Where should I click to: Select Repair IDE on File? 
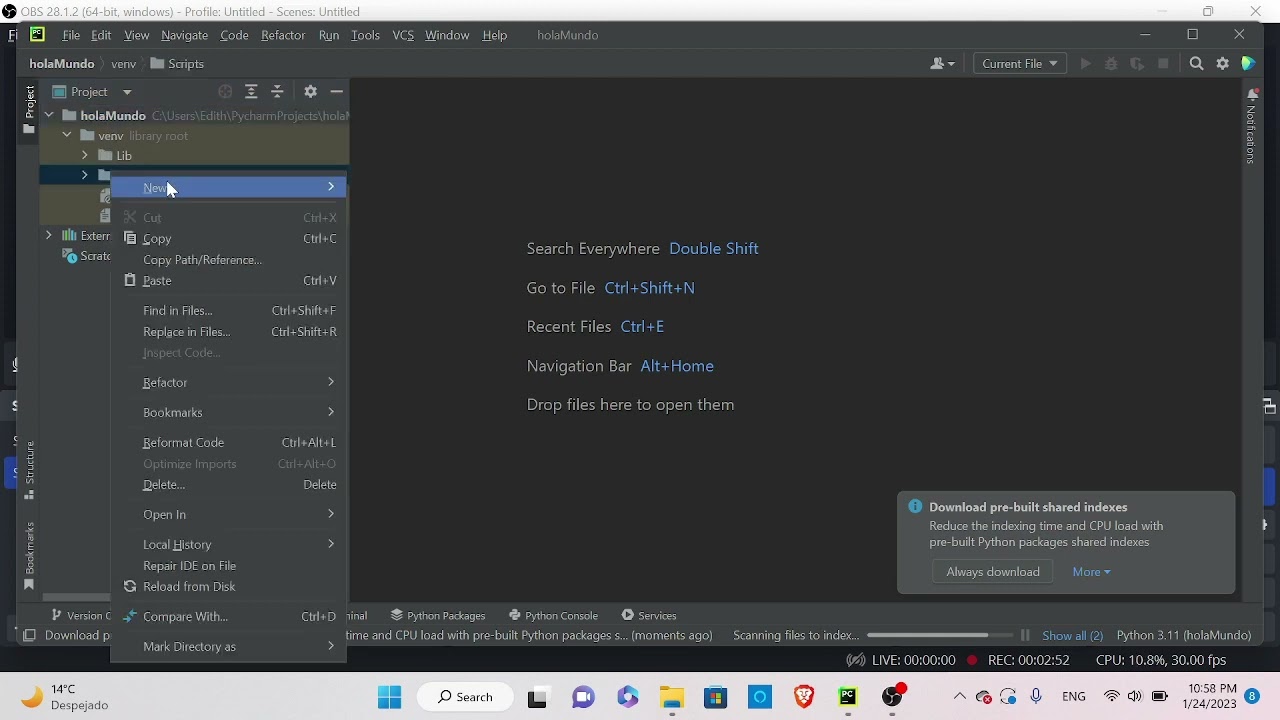tap(229, 566)
